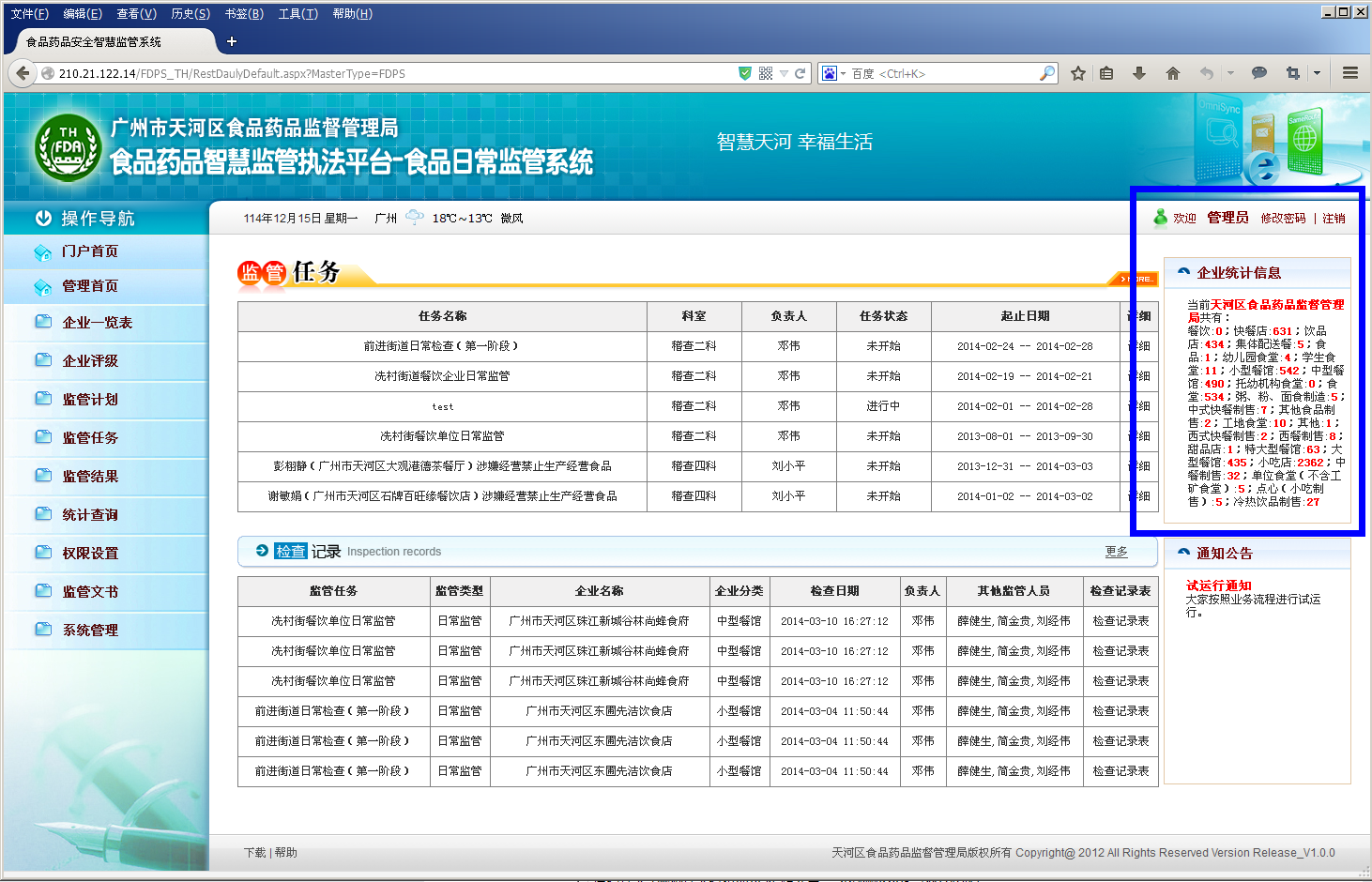
Task: Open the 查看(V) menu
Action: tap(136, 13)
